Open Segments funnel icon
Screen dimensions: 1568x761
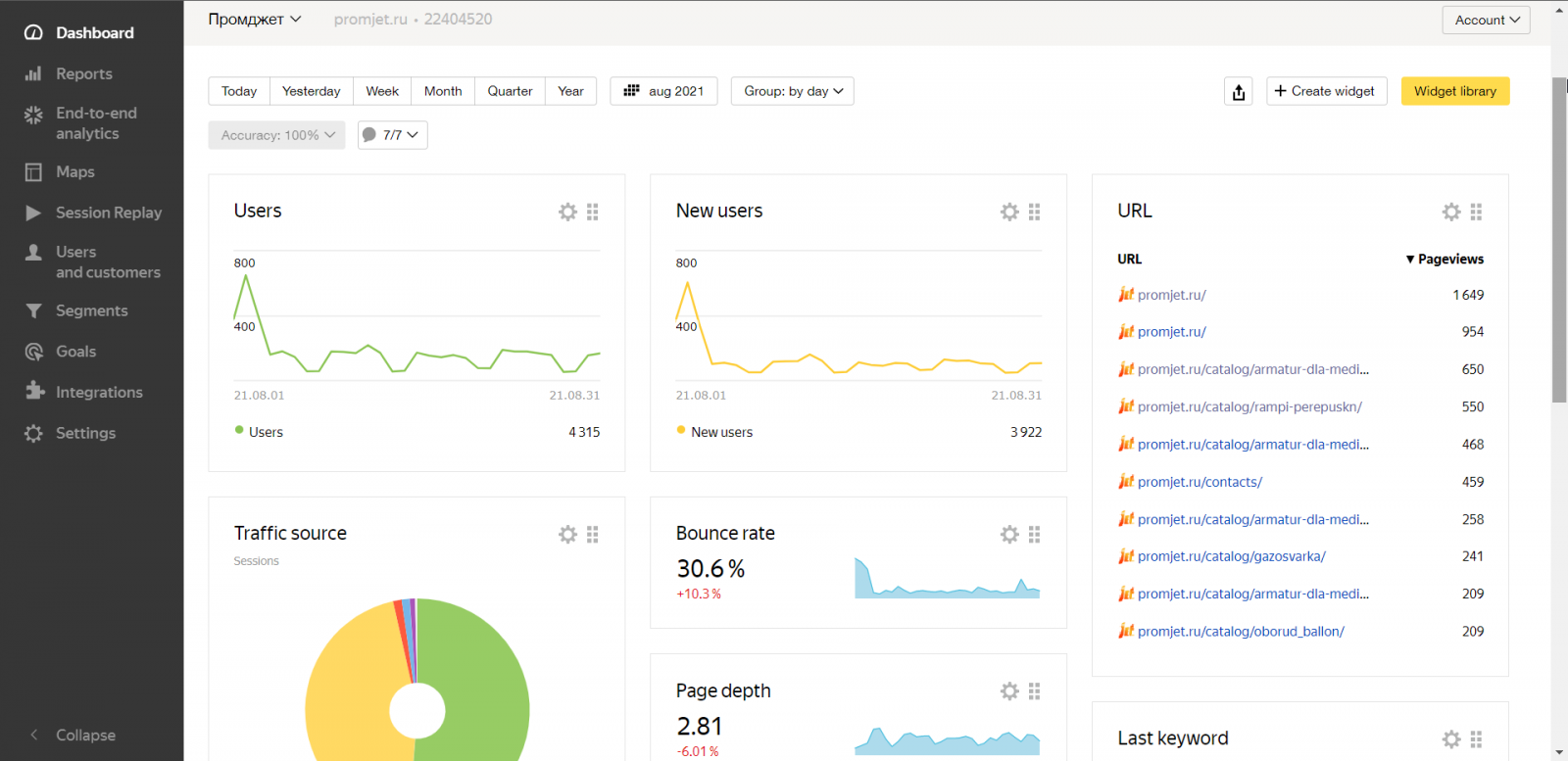(33, 310)
